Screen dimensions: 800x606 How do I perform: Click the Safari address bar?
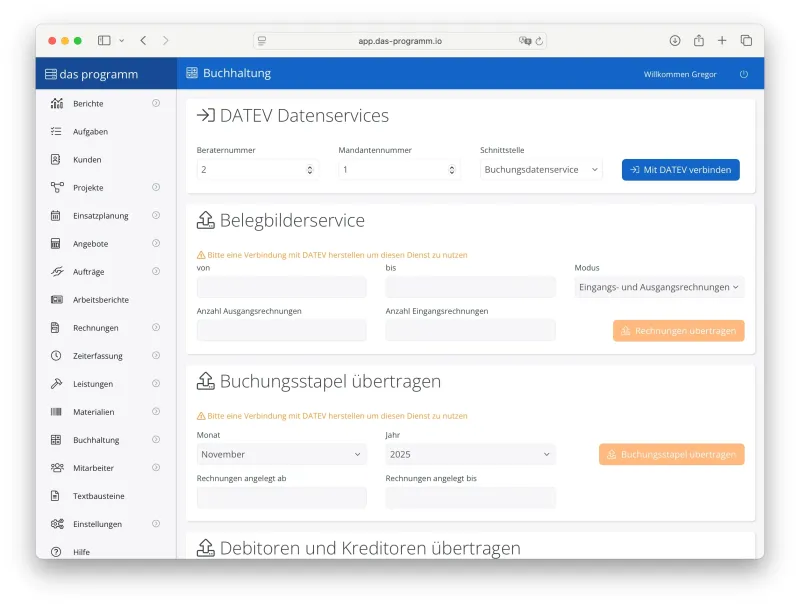point(400,41)
